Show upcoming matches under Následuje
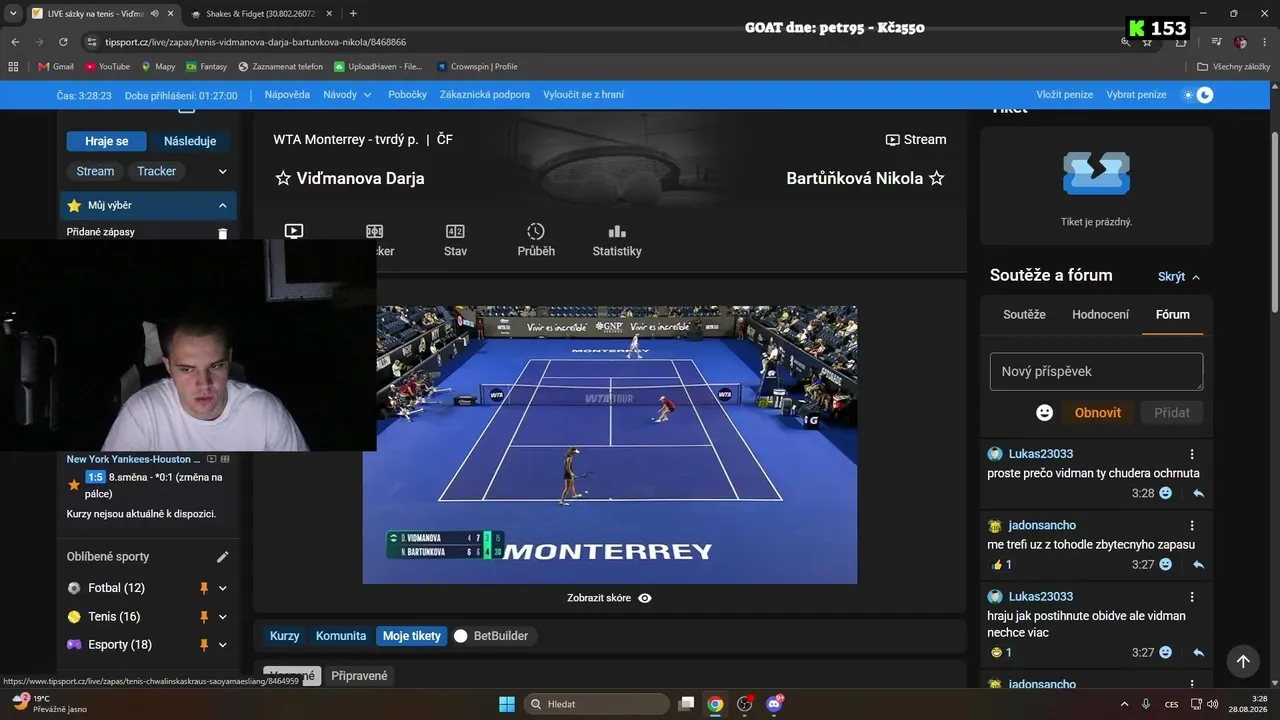This screenshot has height=720, width=1280. 190,142
